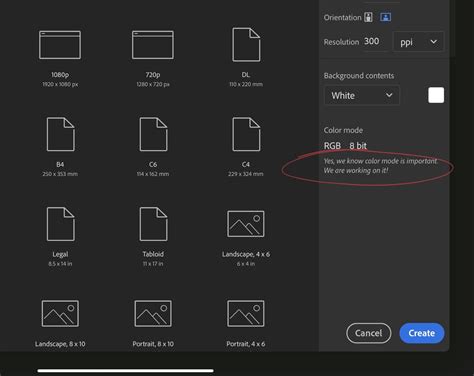Click the 110 x 220 mm size label
The image size is (474, 376).
[246, 84]
